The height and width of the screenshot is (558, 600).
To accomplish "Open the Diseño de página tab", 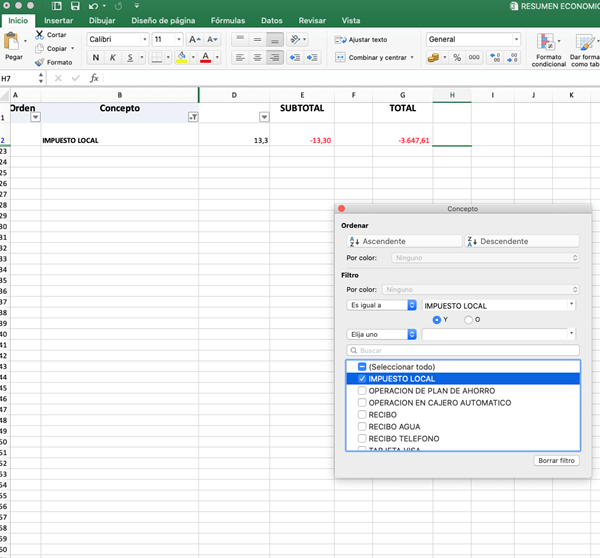I will tap(162, 20).
